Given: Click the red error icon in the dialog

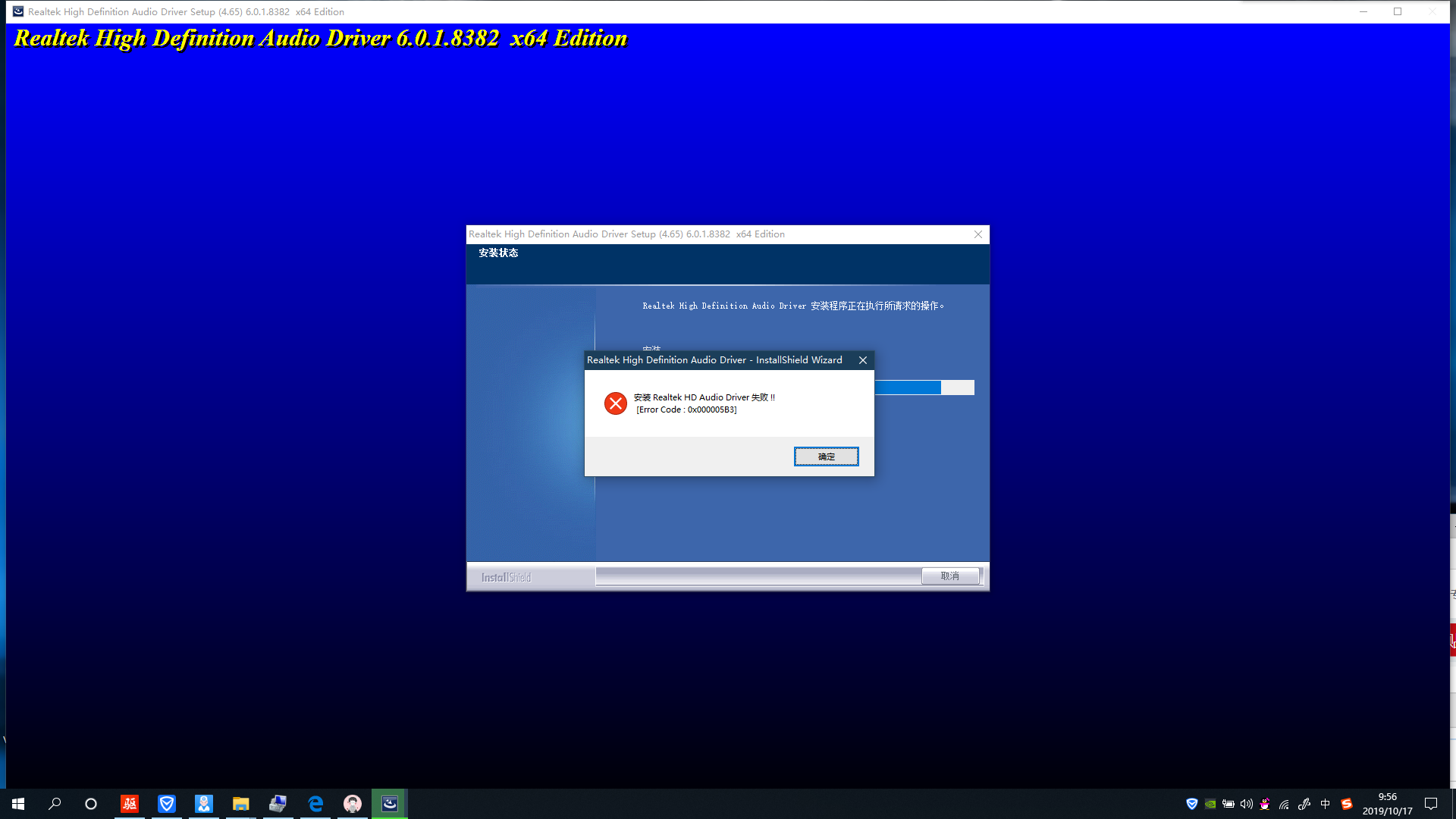Looking at the screenshot, I should 616,403.
